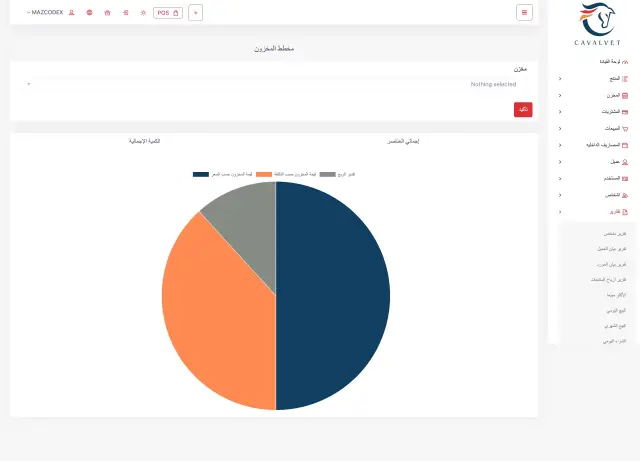The height and width of the screenshot is (461, 640).
Task: Click the dashboard icon (لوحة القيادة)
Action: point(625,62)
